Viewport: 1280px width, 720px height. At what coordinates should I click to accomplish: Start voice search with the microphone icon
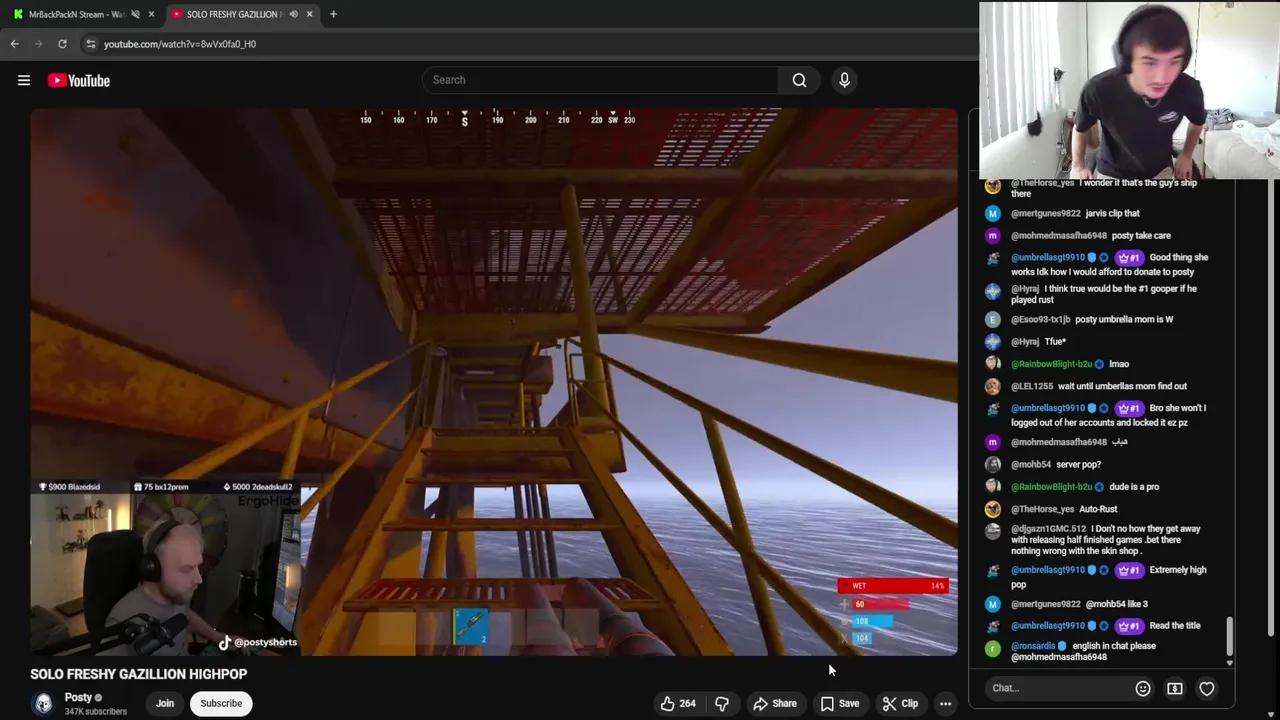pyautogui.click(x=844, y=80)
